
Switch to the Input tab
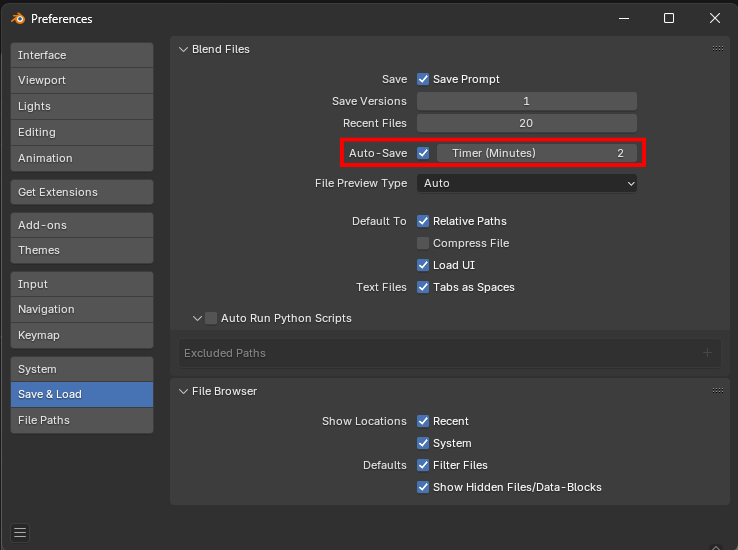pyautogui.click(x=82, y=284)
